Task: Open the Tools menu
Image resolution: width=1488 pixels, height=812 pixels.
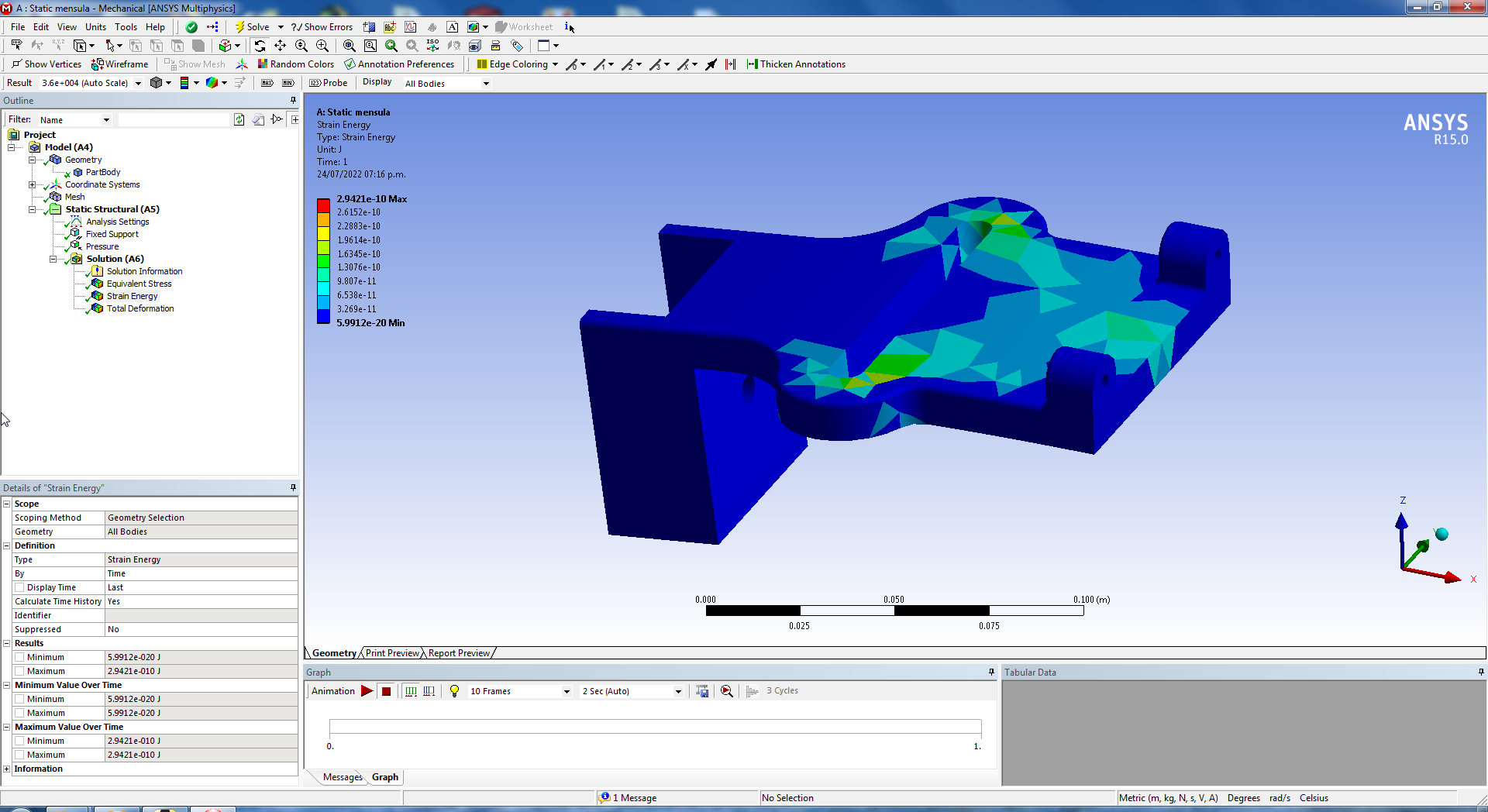Action: coord(126,27)
